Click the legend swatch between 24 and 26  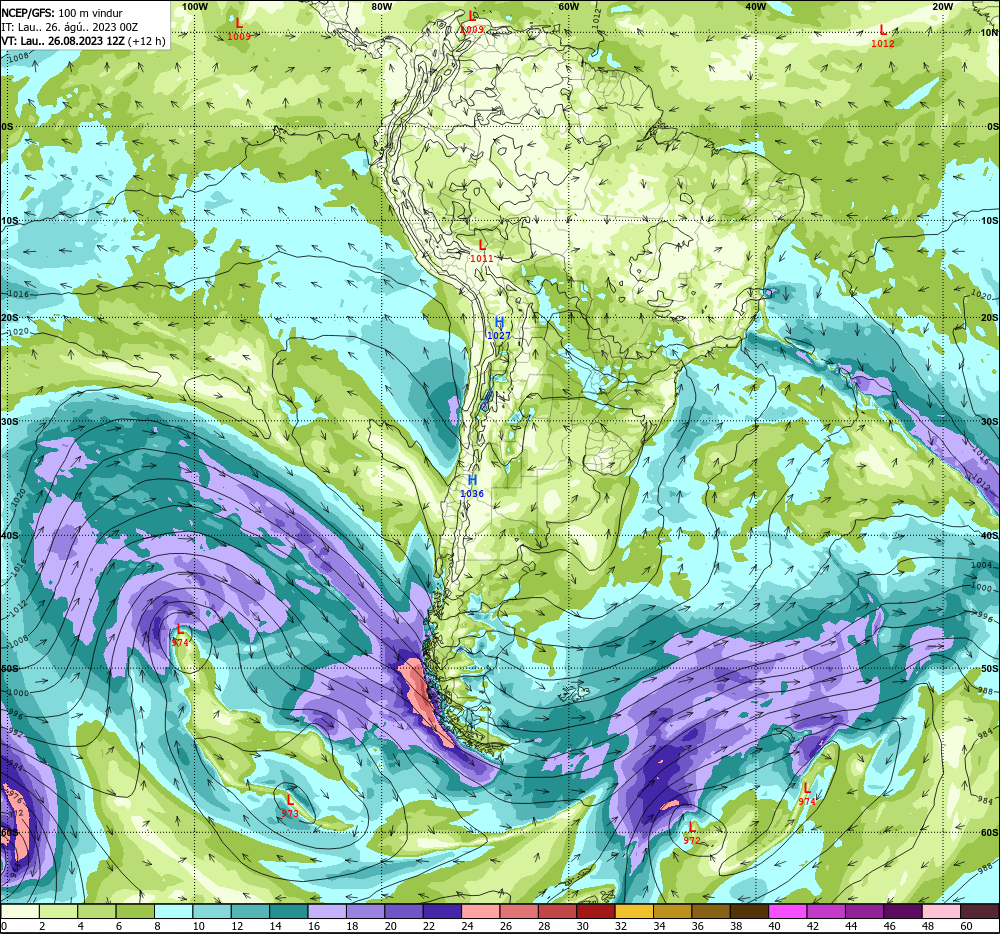(481, 911)
